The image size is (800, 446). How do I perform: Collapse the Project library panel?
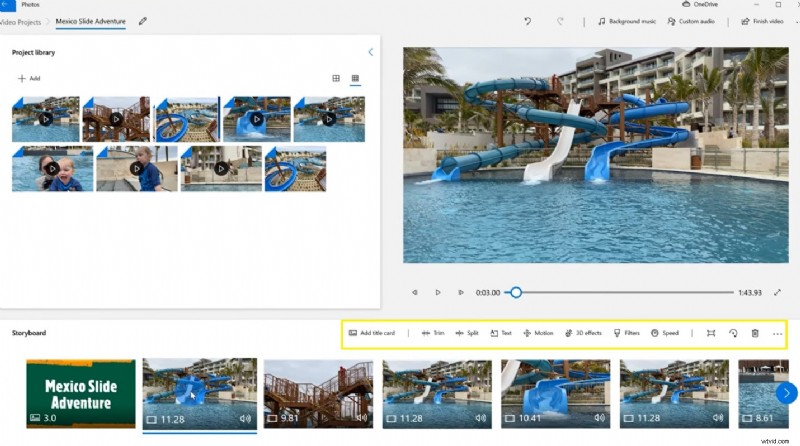[370, 52]
